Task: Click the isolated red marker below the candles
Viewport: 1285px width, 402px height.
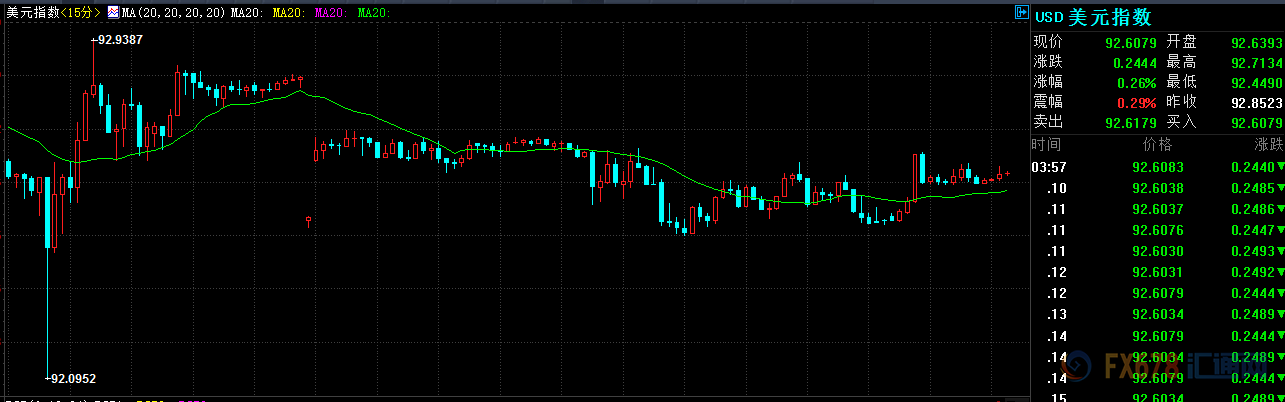Action: pyautogui.click(x=309, y=220)
